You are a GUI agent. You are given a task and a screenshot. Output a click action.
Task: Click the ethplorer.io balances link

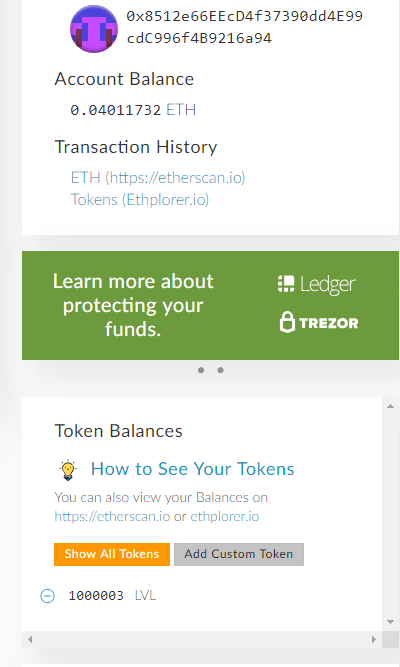[224, 516]
